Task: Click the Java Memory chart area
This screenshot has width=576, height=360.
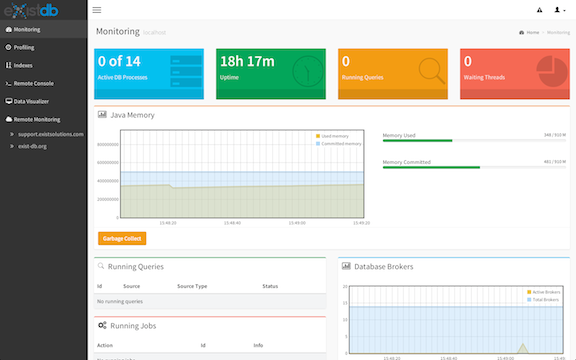Action: (x=242, y=174)
